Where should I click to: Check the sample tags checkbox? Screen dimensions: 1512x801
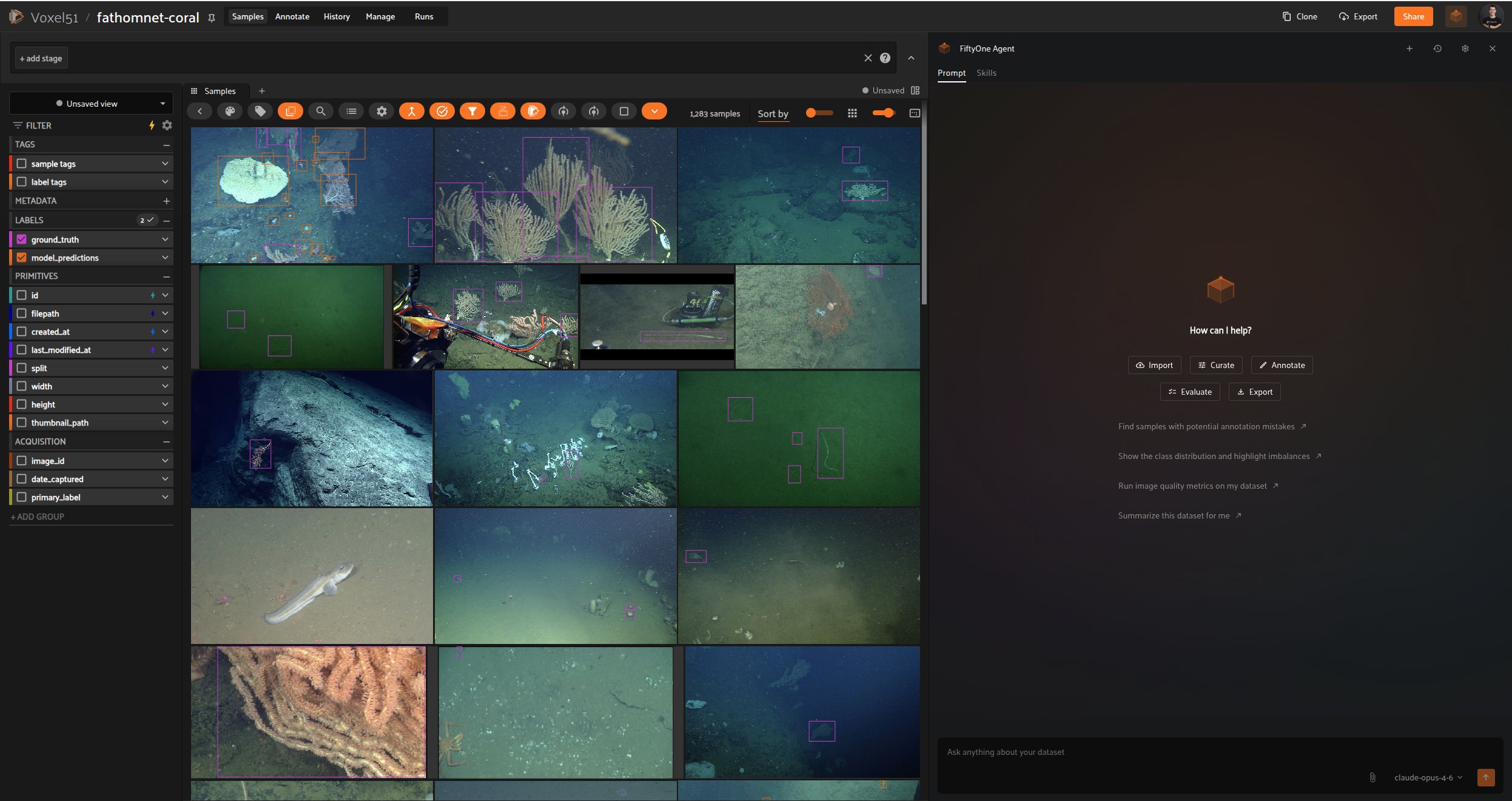(x=22, y=163)
